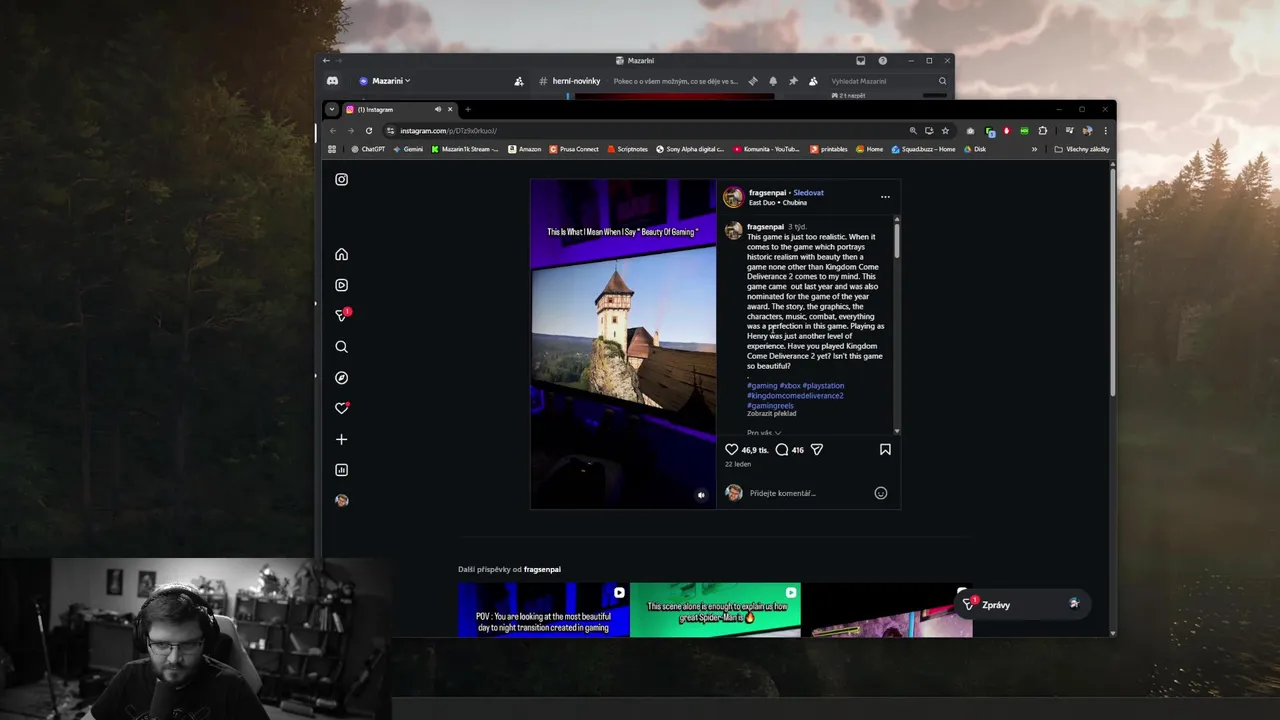Show more bookmarks overflow chevron

click(x=1034, y=149)
